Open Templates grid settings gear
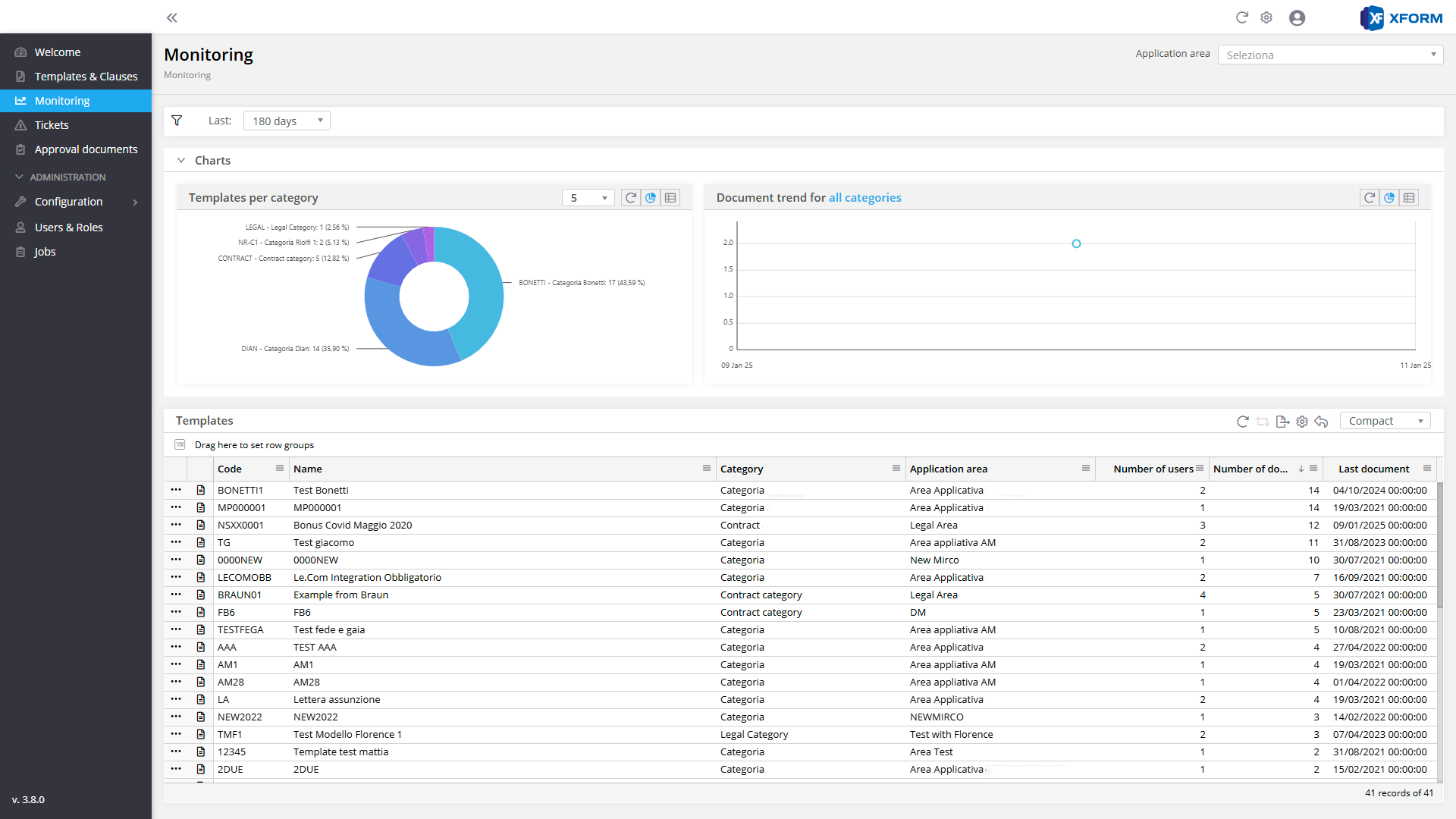This screenshot has height=819, width=1456. pos(1302,422)
